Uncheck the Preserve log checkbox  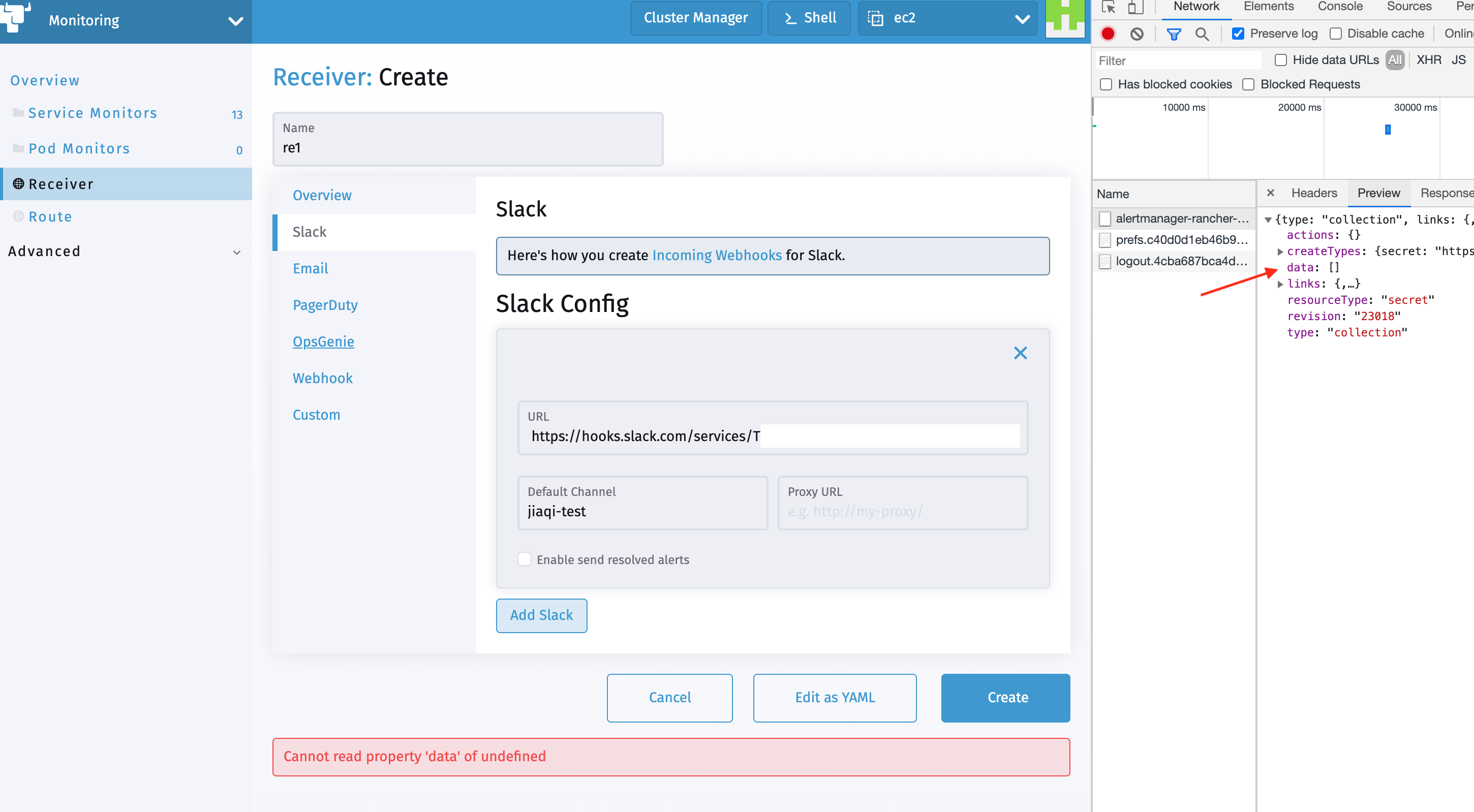[x=1239, y=33]
